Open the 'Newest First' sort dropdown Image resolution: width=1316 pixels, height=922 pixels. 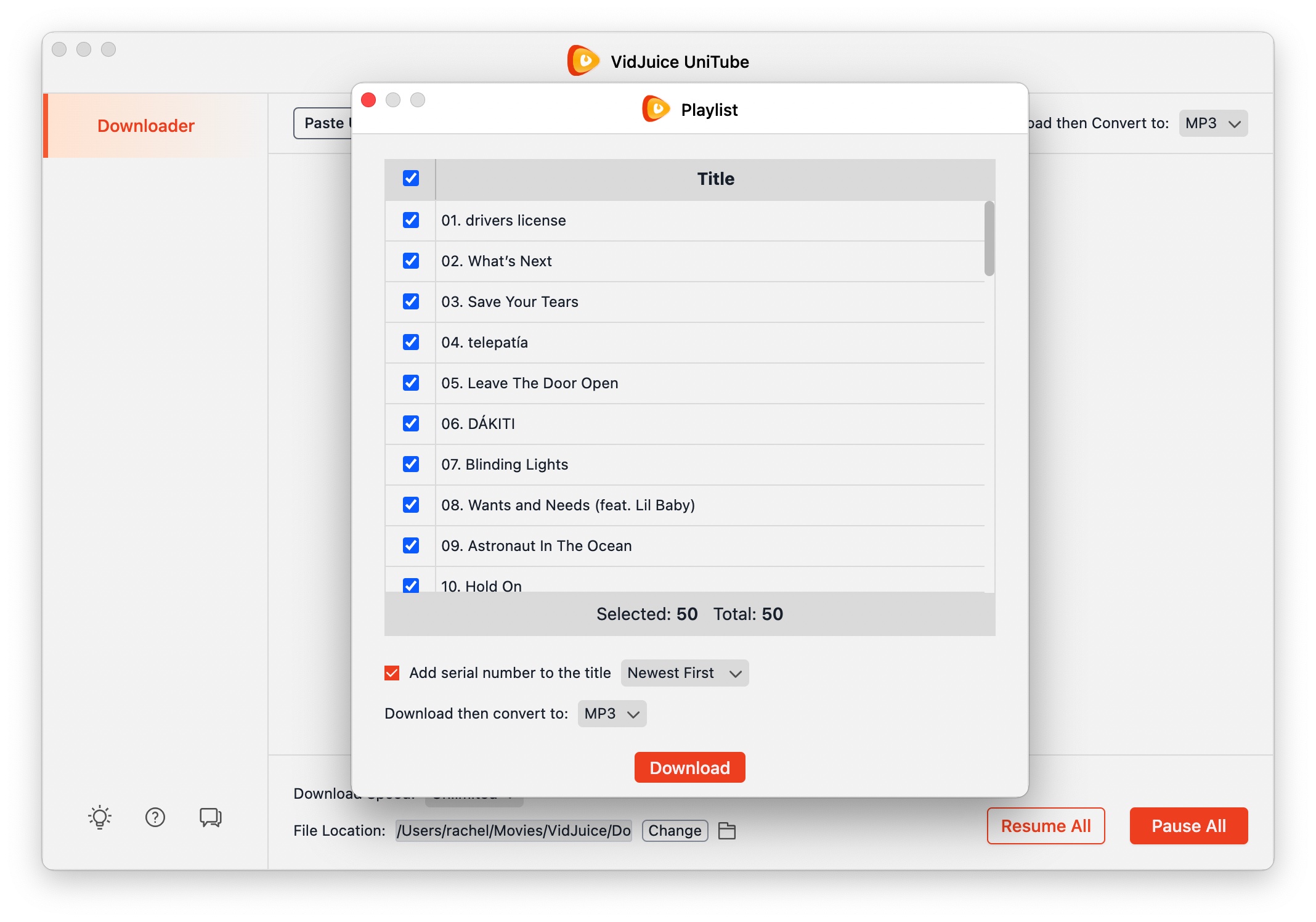click(684, 673)
